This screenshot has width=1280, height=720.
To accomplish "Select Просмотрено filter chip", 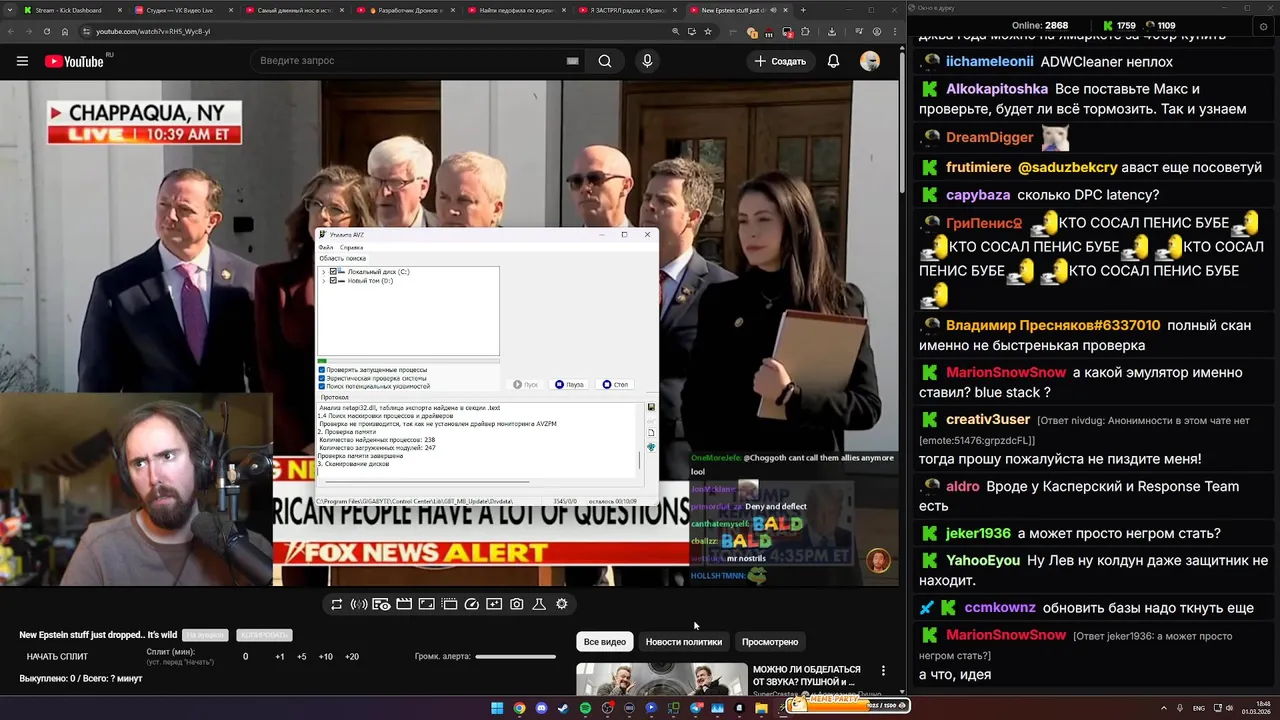I will click(770, 642).
